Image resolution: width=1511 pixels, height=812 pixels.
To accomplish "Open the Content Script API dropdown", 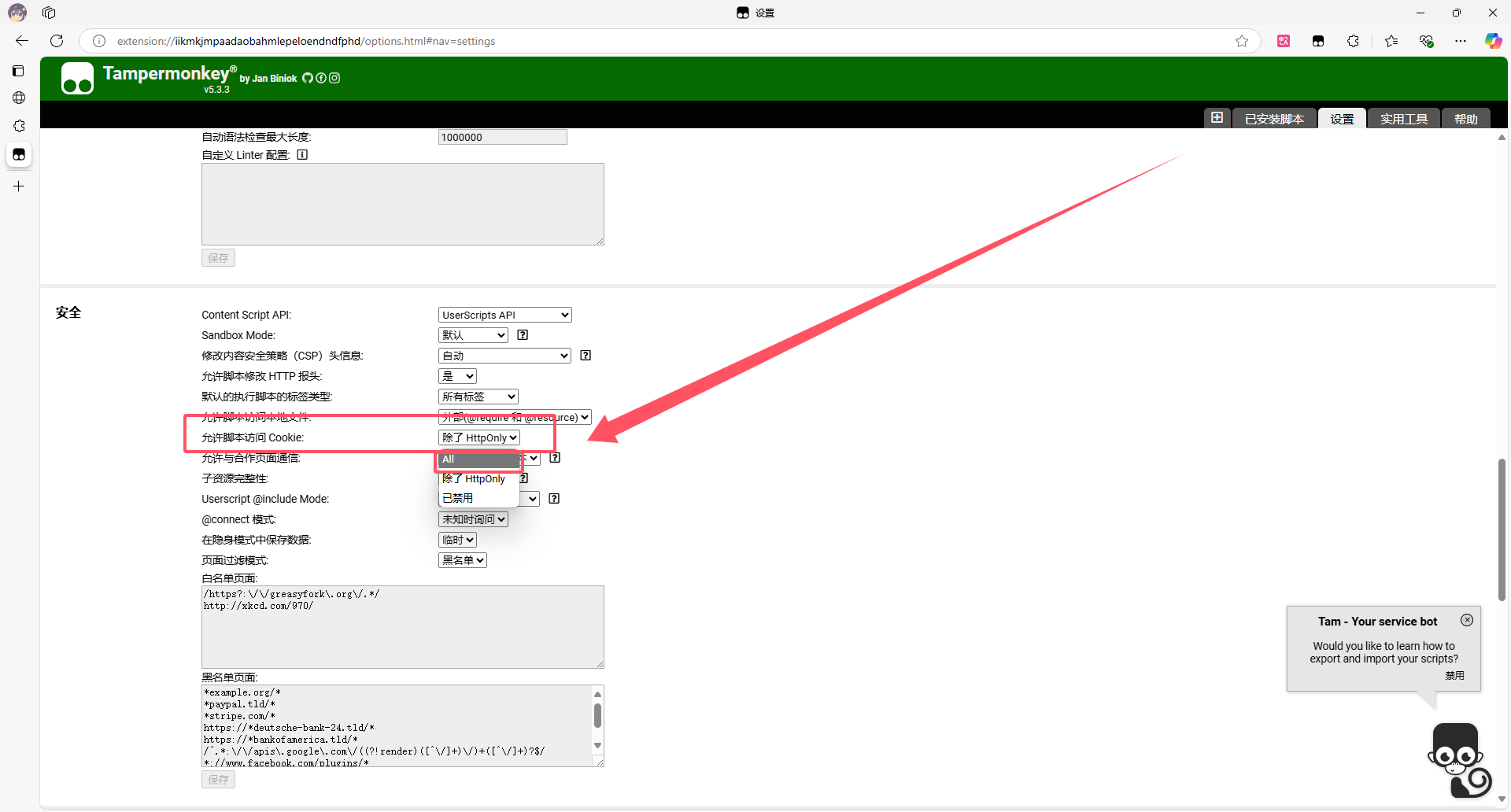I will coord(504,315).
